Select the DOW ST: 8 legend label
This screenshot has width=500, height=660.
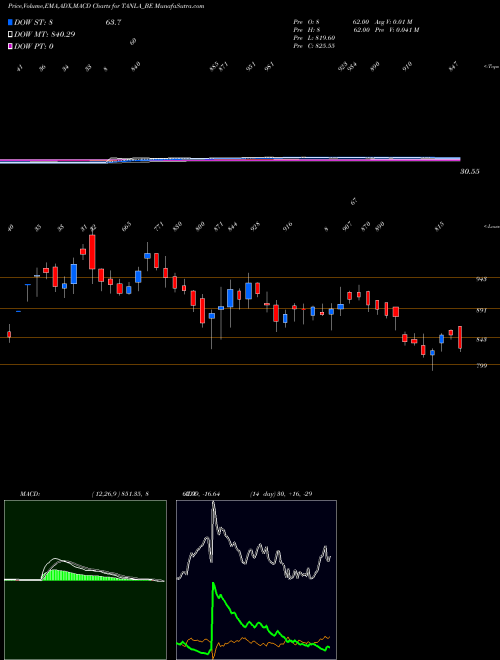coord(33,23)
